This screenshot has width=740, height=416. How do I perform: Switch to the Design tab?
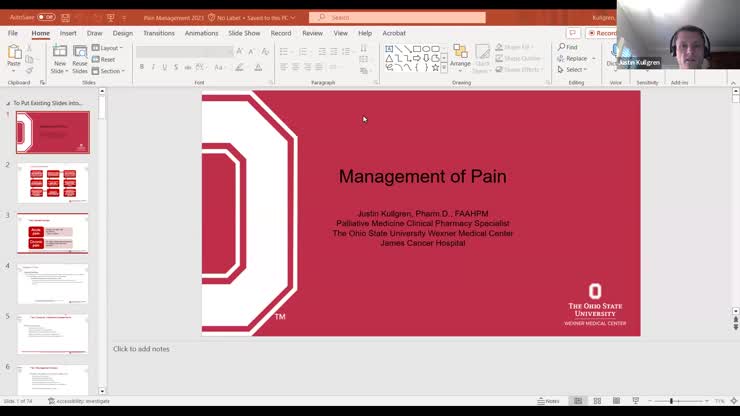click(x=123, y=33)
